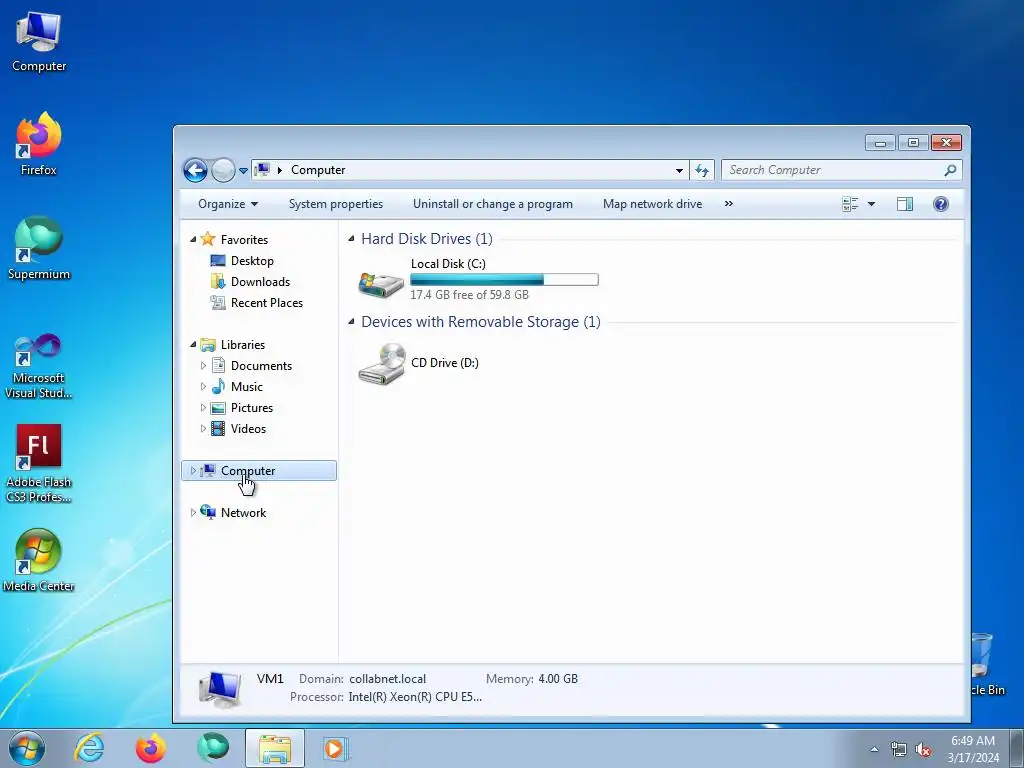The width and height of the screenshot is (1024, 768).
Task: Open the Windows Start menu orb
Action: [x=27, y=748]
